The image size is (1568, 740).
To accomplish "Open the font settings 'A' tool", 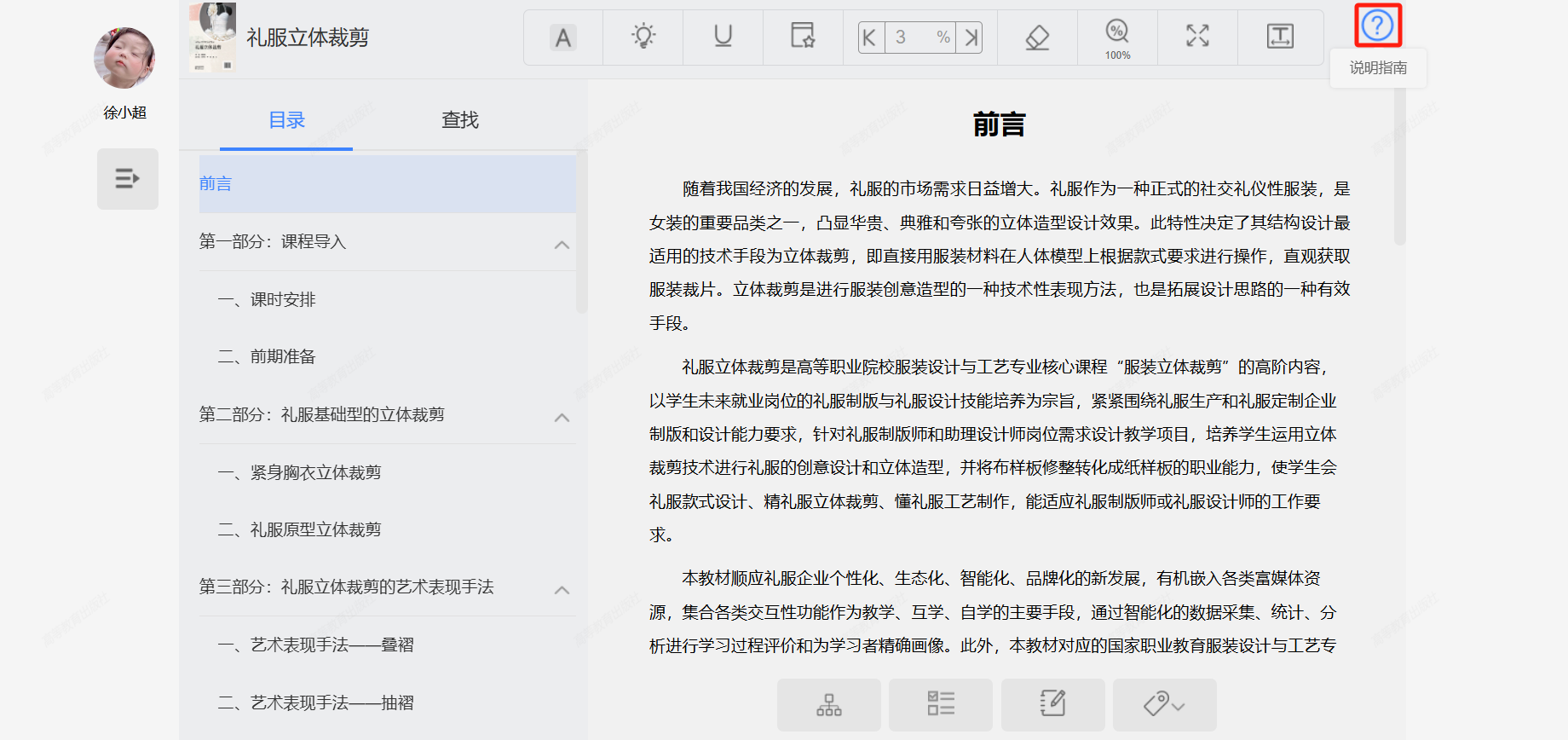I will [563, 38].
